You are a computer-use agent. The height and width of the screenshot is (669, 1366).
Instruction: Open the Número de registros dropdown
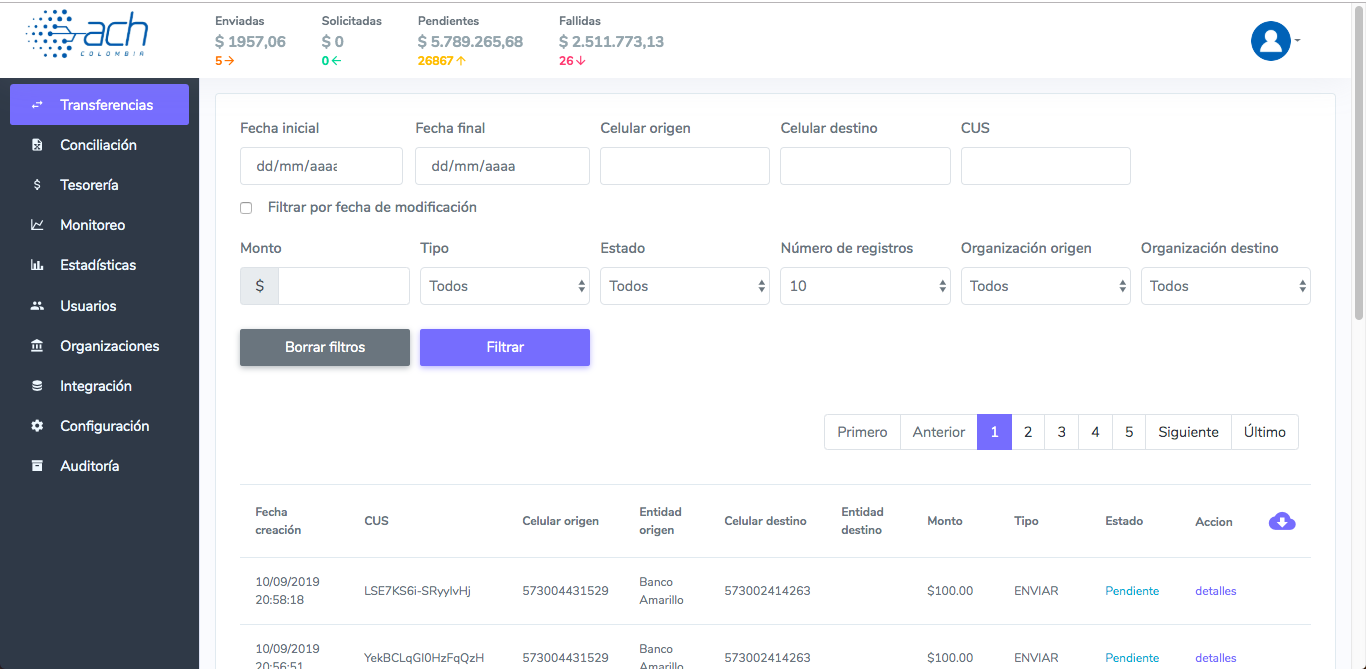[865, 286]
